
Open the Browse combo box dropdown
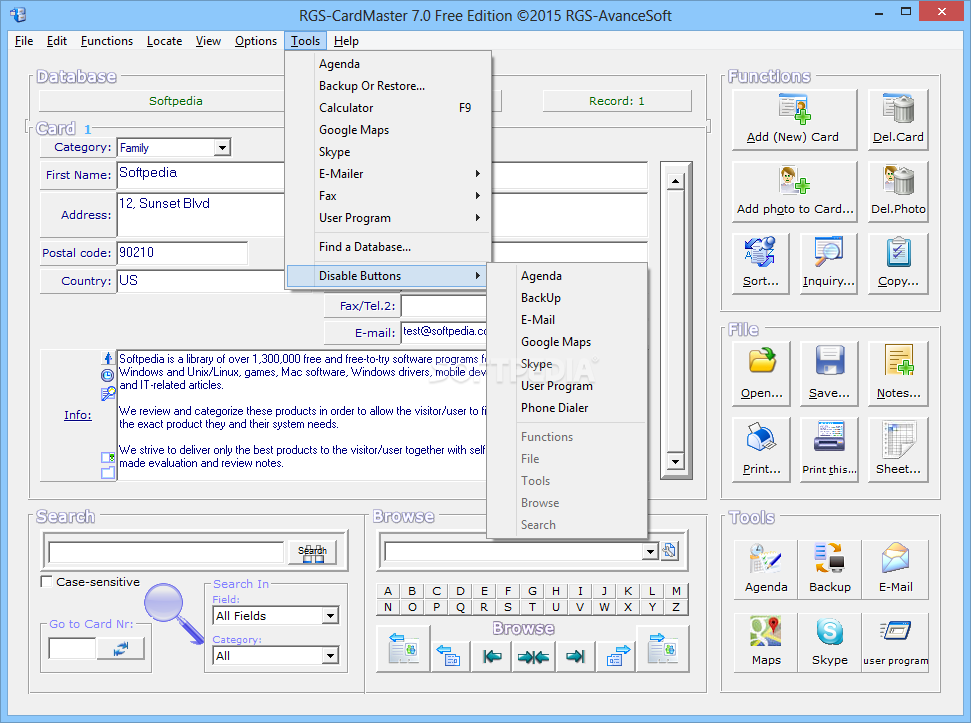(650, 552)
